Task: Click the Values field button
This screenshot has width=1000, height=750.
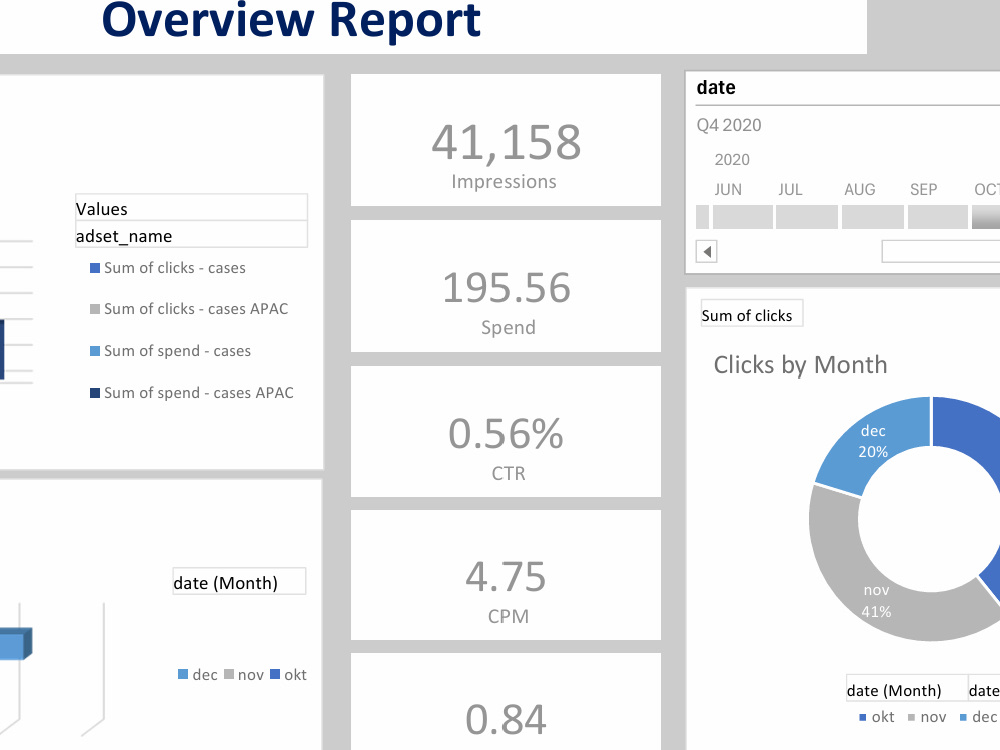Action: 191,208
